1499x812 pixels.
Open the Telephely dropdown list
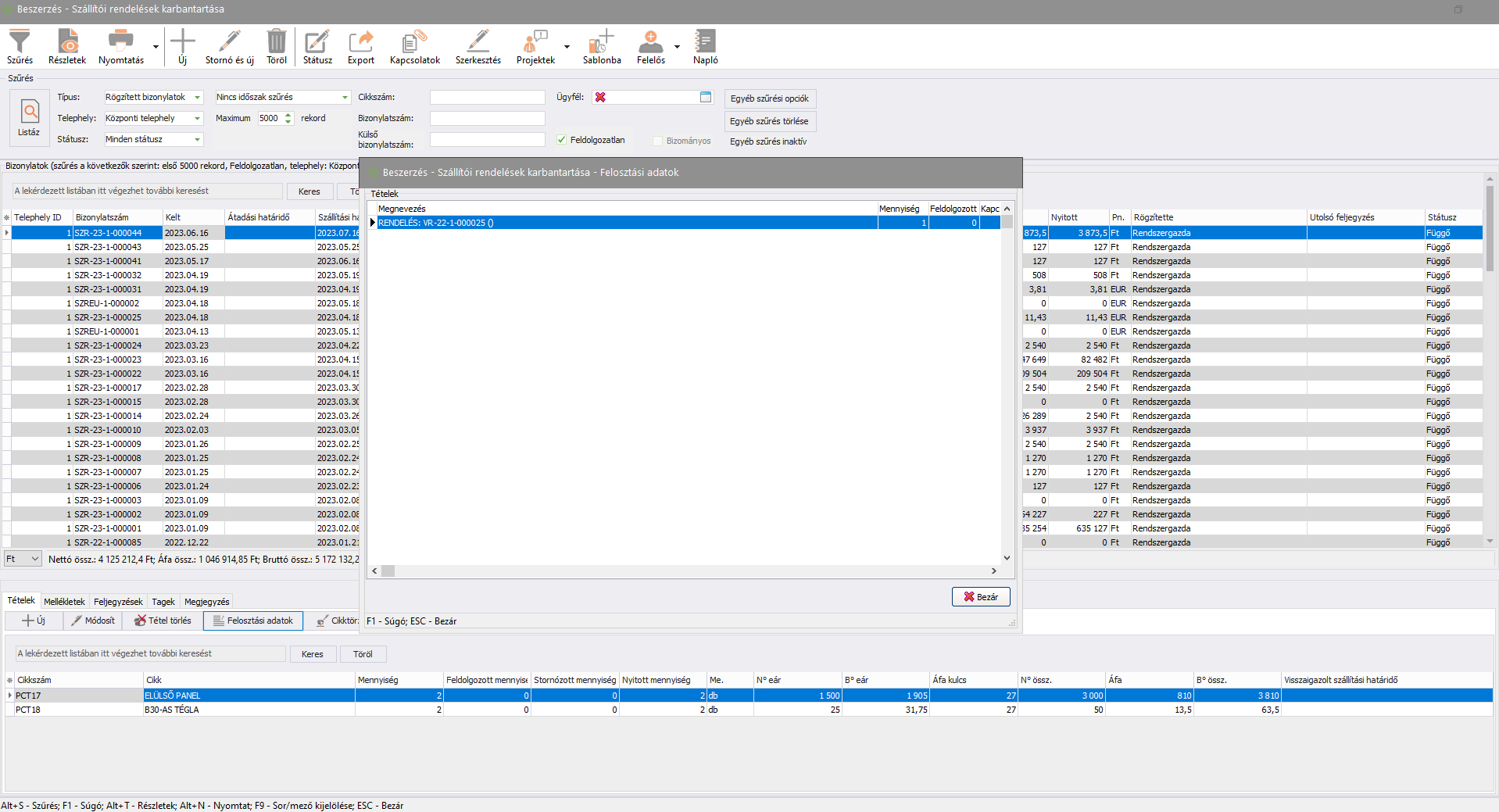click(197, 119)
